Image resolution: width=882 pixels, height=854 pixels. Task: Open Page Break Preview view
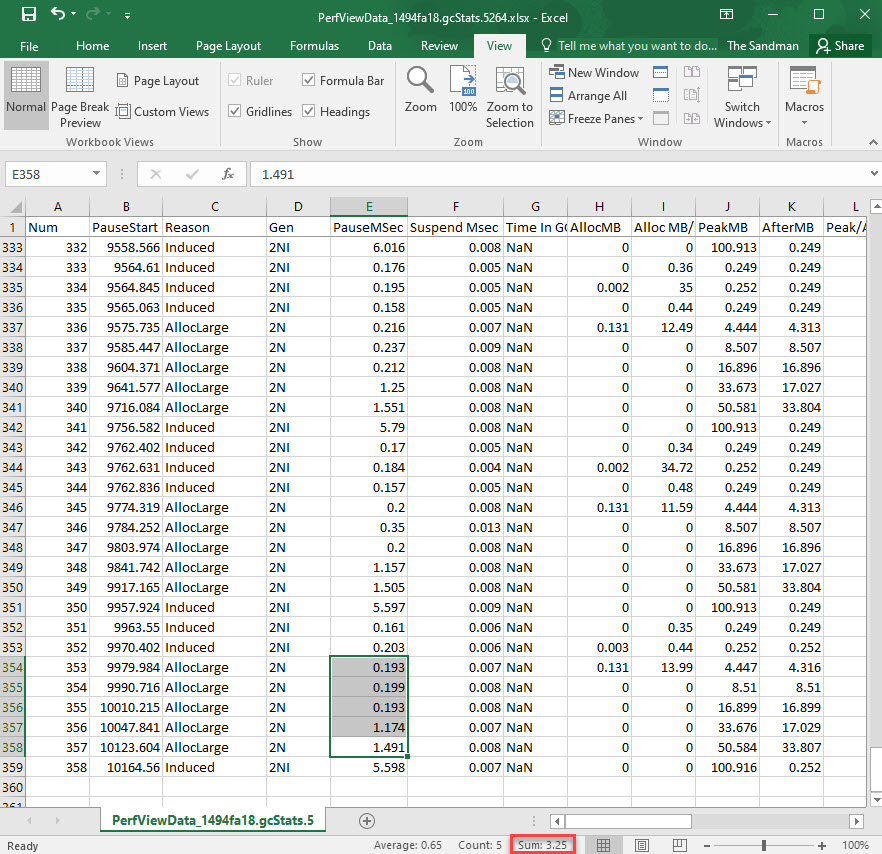[80, 97]
